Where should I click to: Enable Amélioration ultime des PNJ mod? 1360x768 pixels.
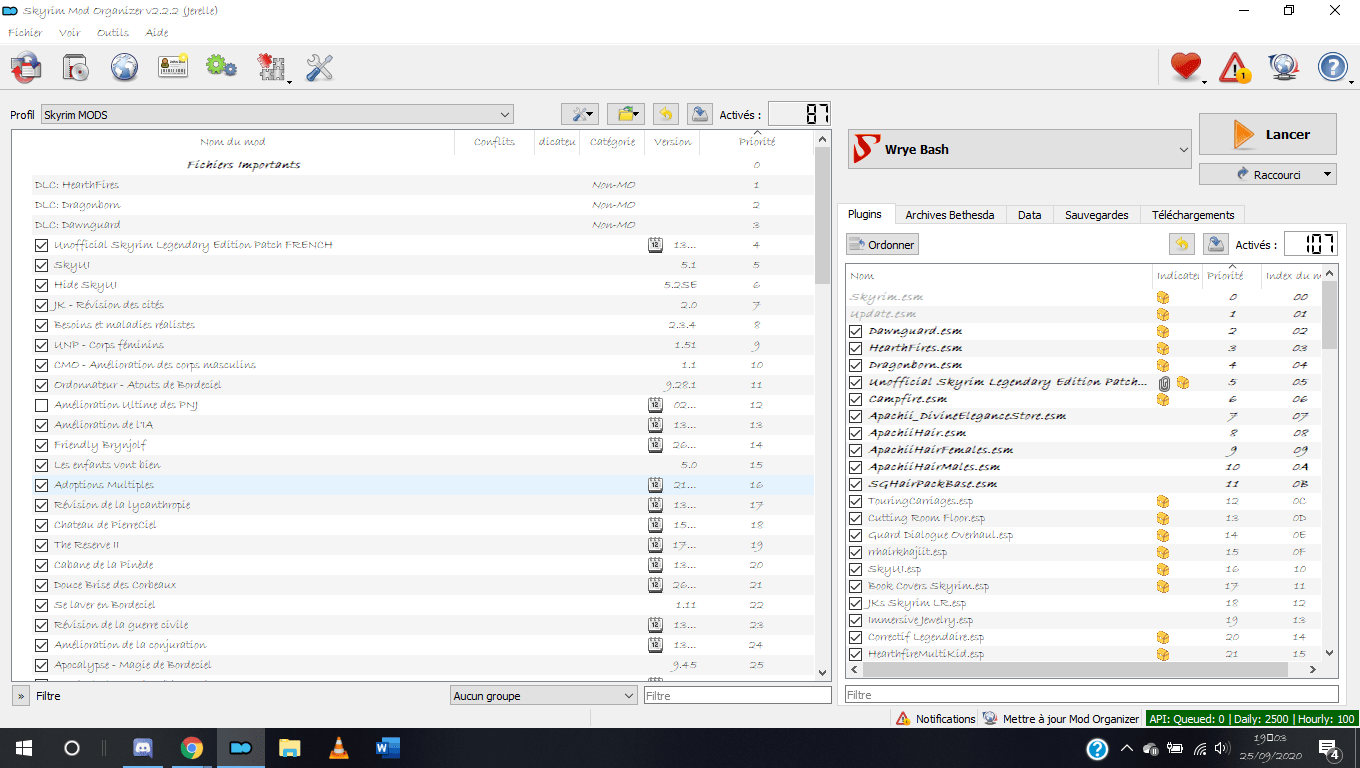pos(41,405)
